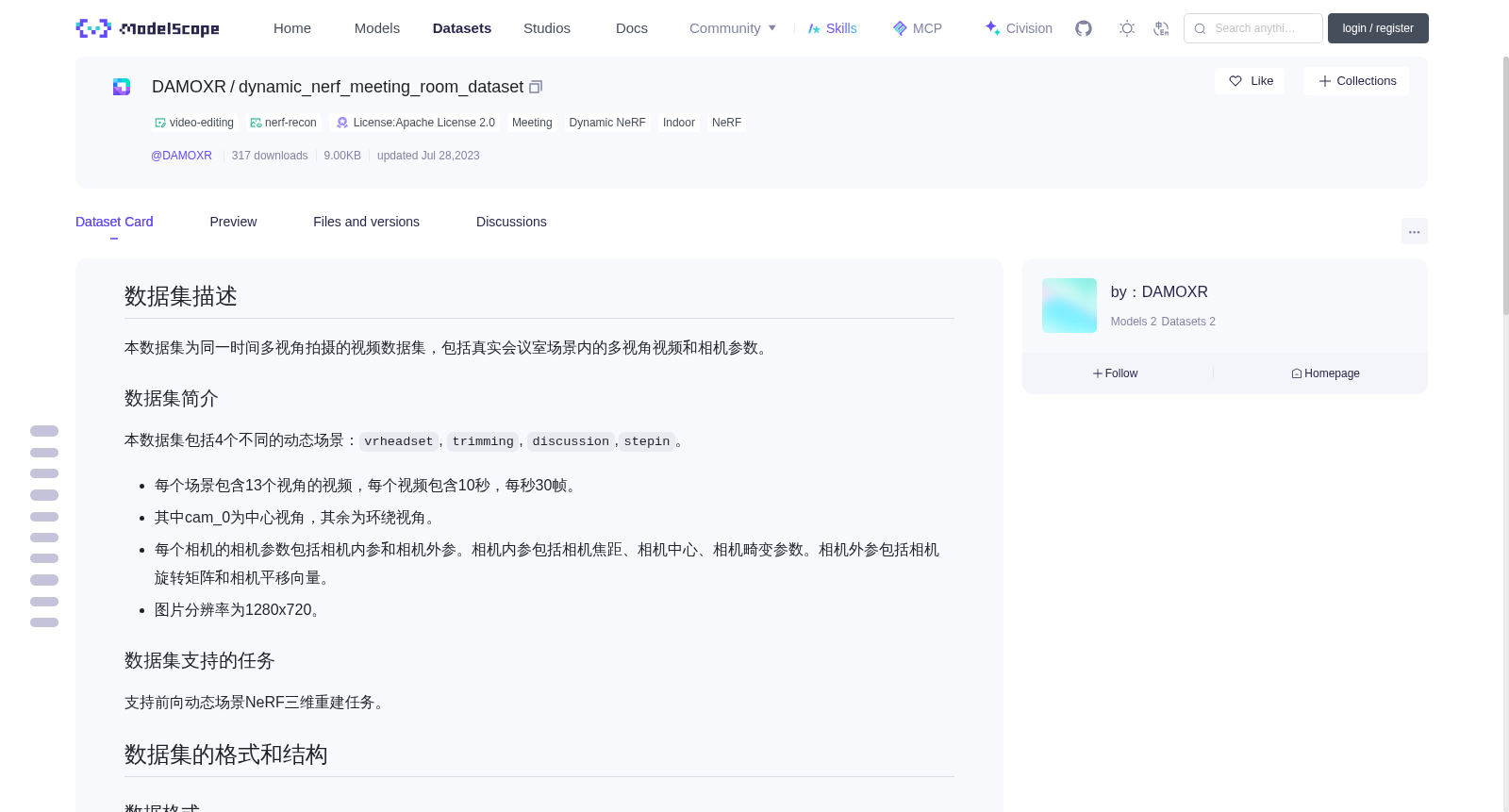The image size is (1509, 812).
Task: Focus the Search anything input field
Action: tap(1253, 28)
